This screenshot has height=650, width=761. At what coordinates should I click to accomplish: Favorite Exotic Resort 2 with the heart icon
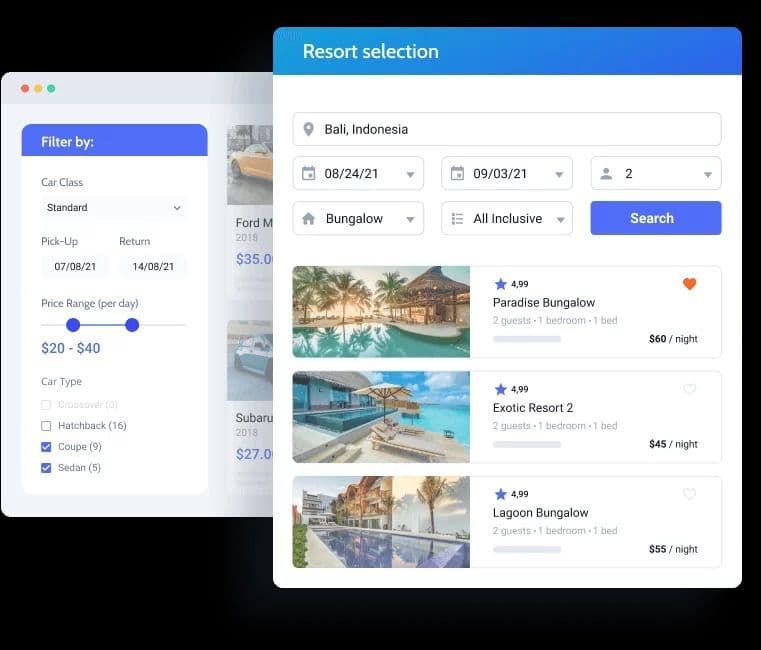point(690,389)
